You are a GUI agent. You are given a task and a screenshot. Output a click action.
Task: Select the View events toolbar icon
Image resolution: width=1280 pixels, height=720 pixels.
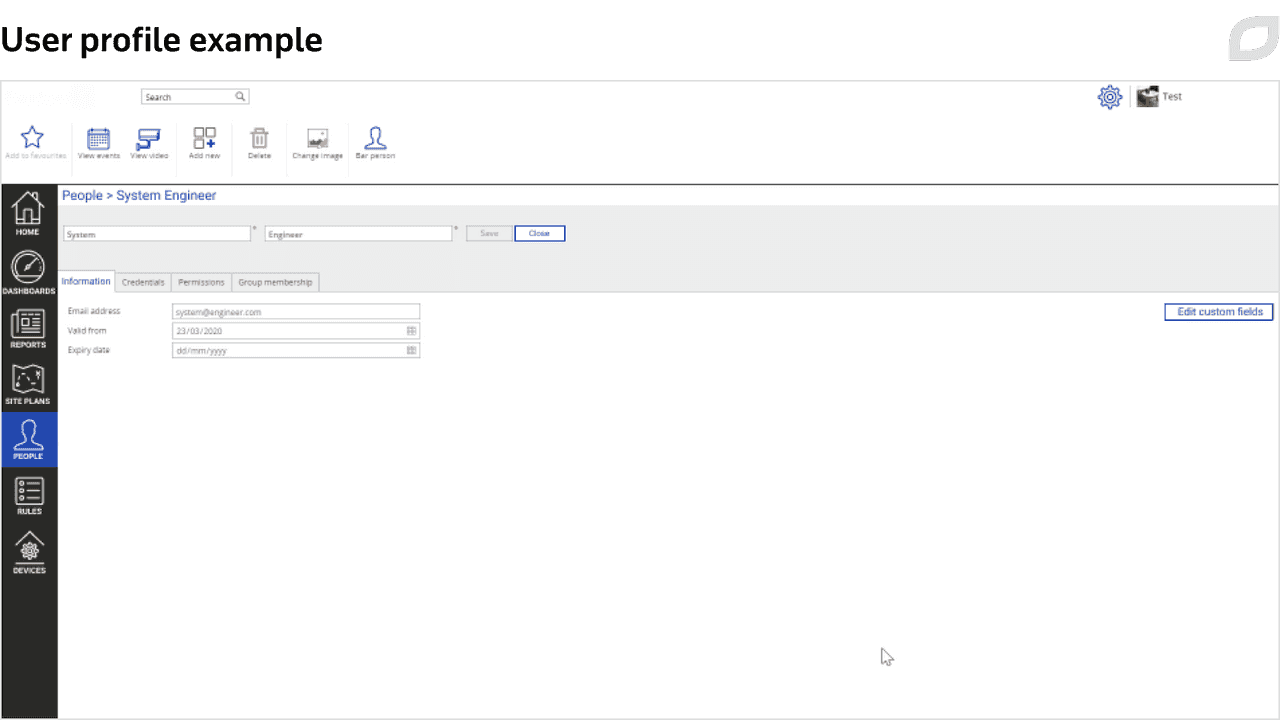[98, 142]
